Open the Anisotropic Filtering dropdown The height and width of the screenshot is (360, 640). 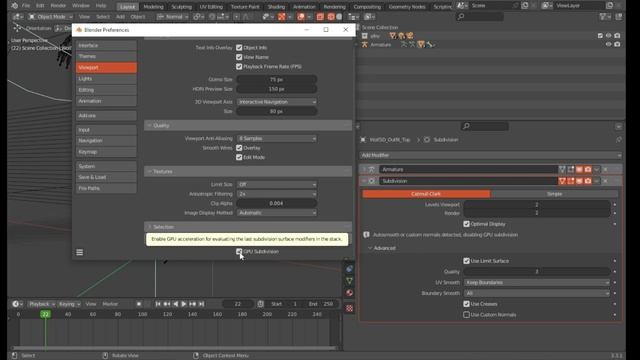coord(277,194)
